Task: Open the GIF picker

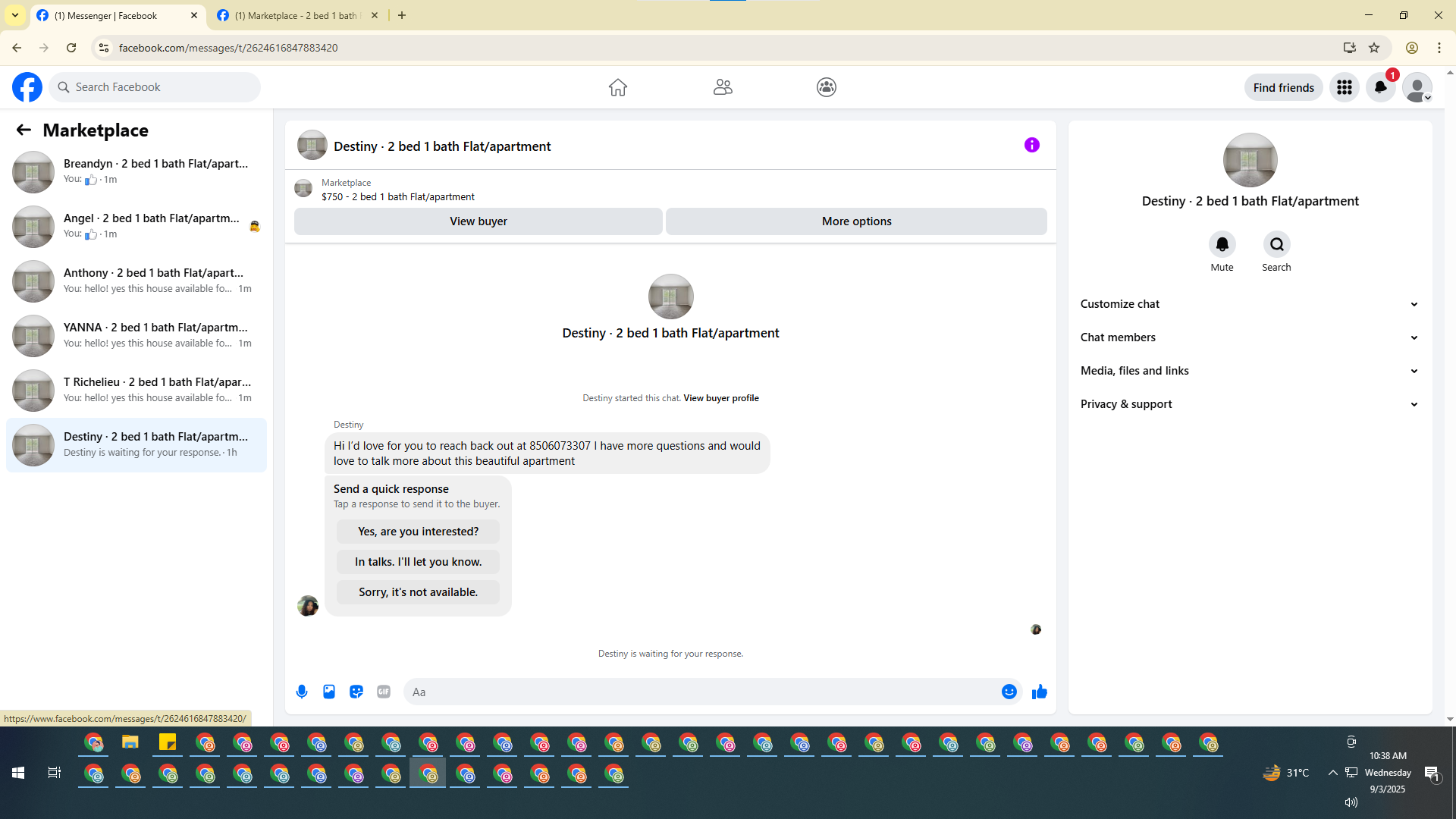Action: [384, 692]
